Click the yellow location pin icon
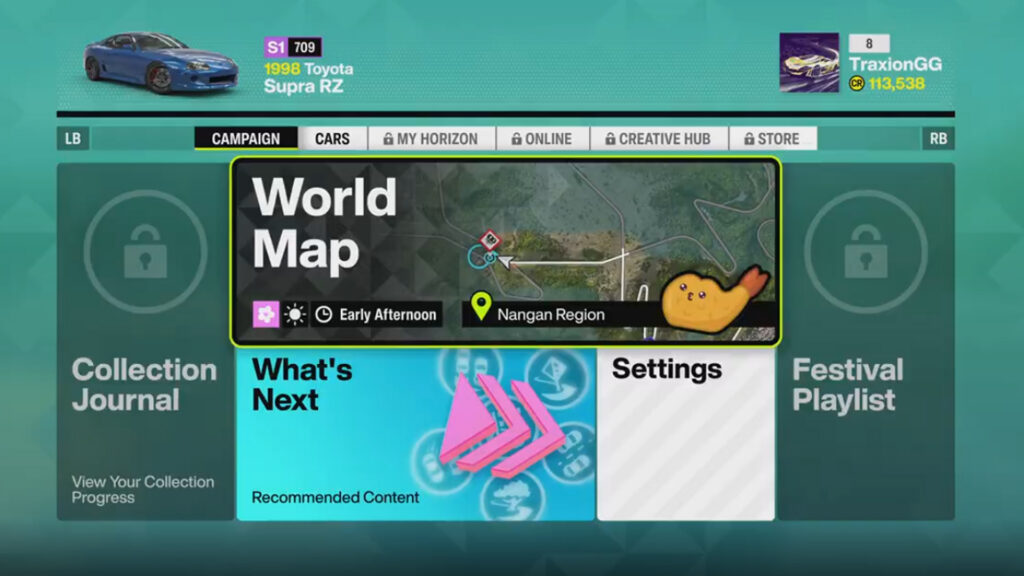1024x576 pixels. point(481,308)
